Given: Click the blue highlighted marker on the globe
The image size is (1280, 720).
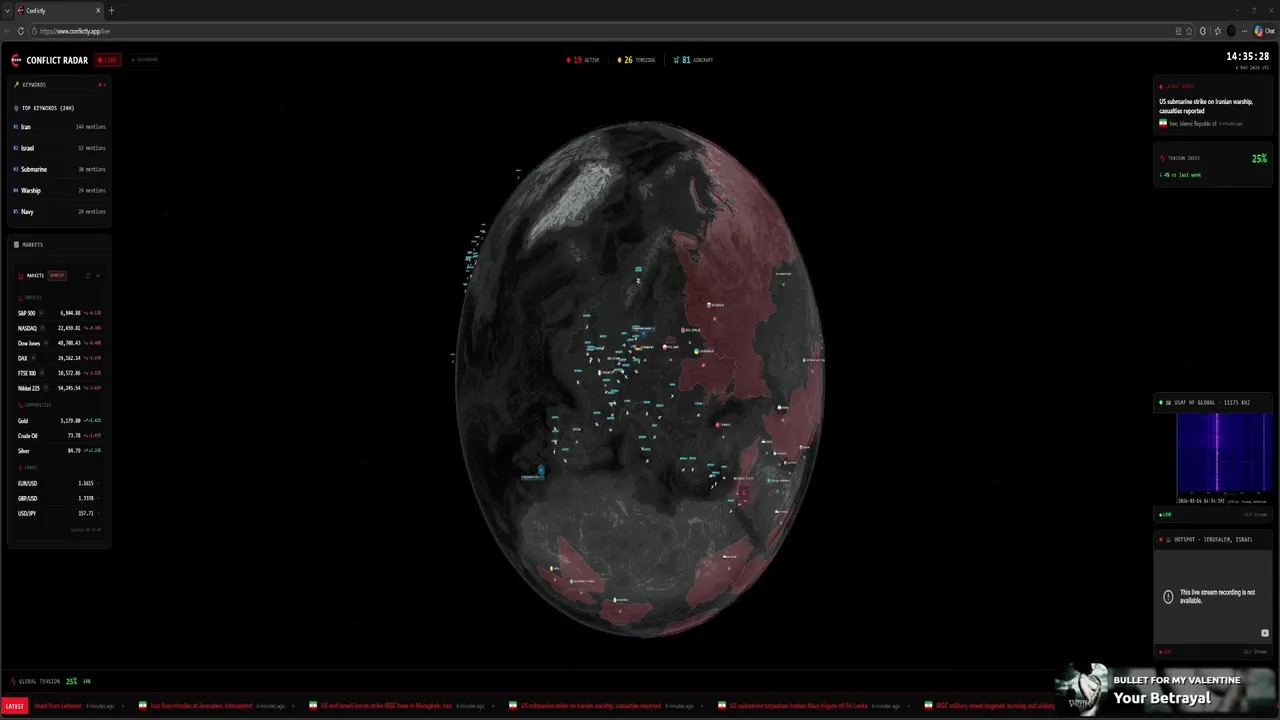Looking at the screenshot, I should (x=541, y=471).
